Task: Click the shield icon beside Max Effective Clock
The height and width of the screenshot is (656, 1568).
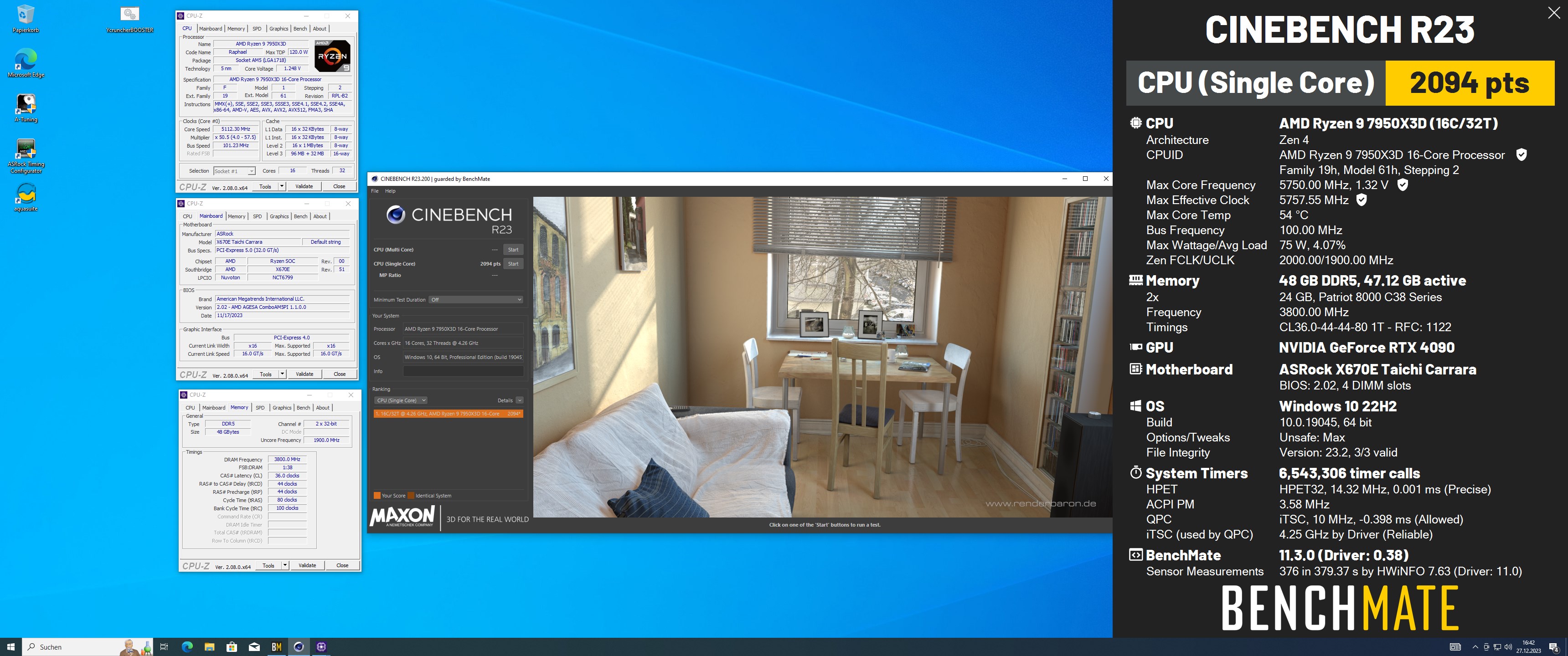Action: [x=1362, y=200]
